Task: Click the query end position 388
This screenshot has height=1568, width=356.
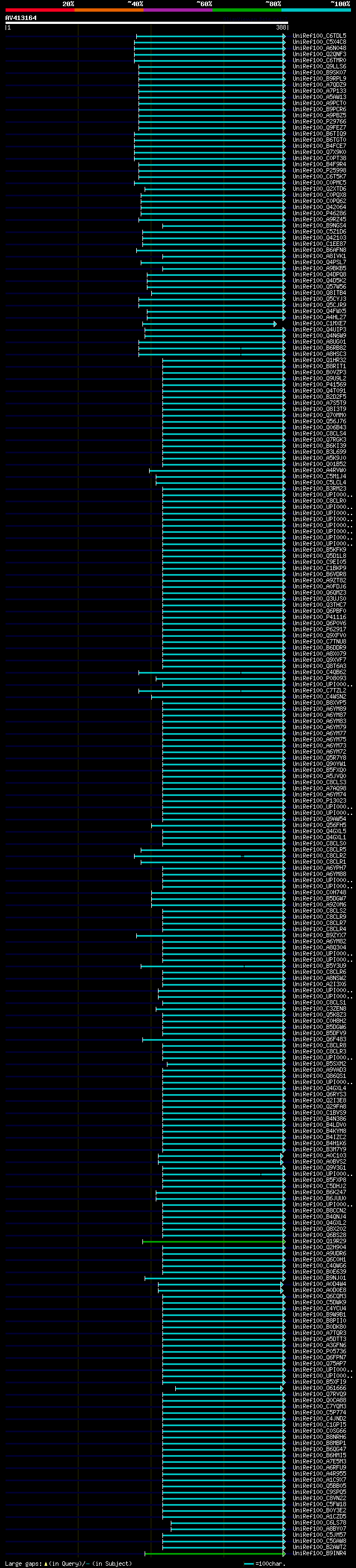Action: (280, 27)
